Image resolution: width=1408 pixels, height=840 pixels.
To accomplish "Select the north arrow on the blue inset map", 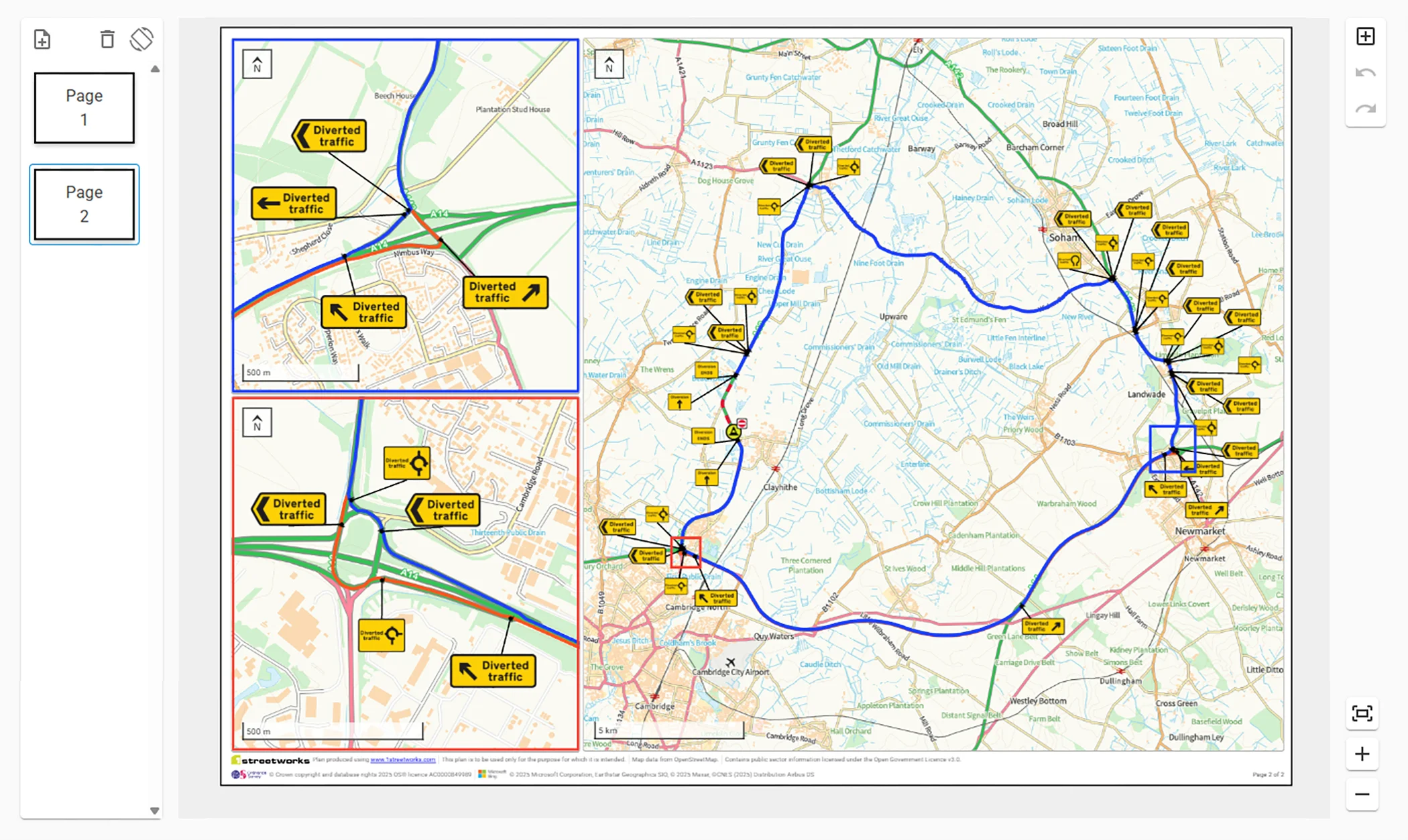I will tap(256, 64).
